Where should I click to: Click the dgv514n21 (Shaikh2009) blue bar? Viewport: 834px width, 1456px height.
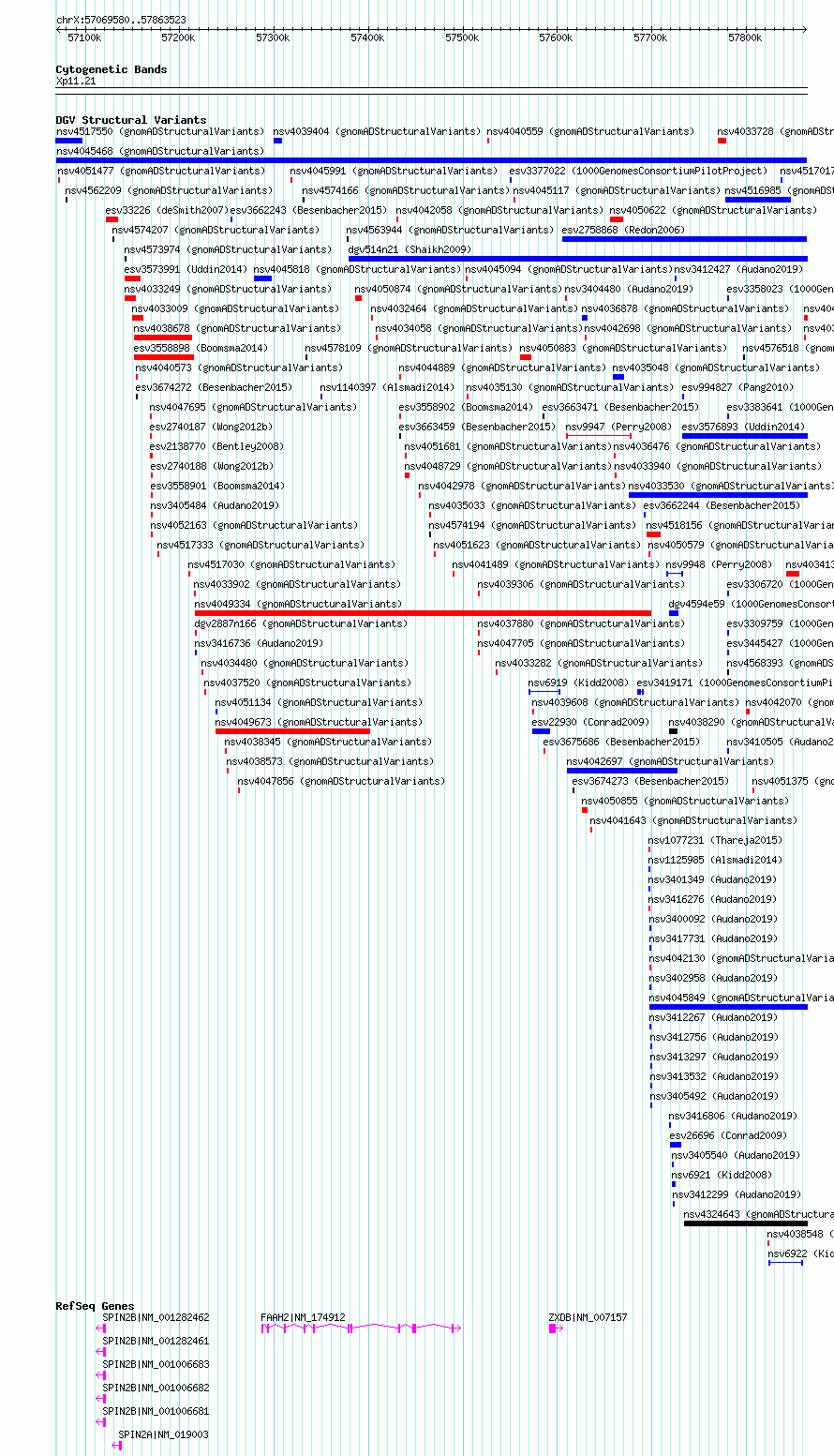pos(577,259)
